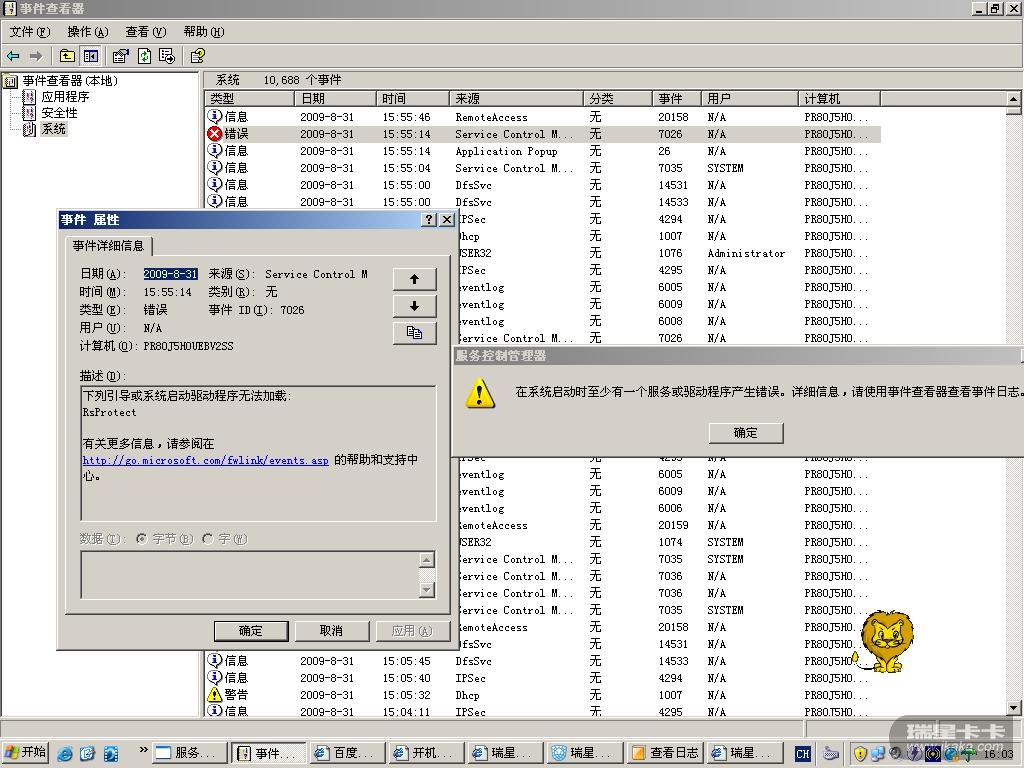Toggle the console tree show/hide icon
Image resolution: width=1024 pixels, height=768 pixels.
tap(91, 56)
